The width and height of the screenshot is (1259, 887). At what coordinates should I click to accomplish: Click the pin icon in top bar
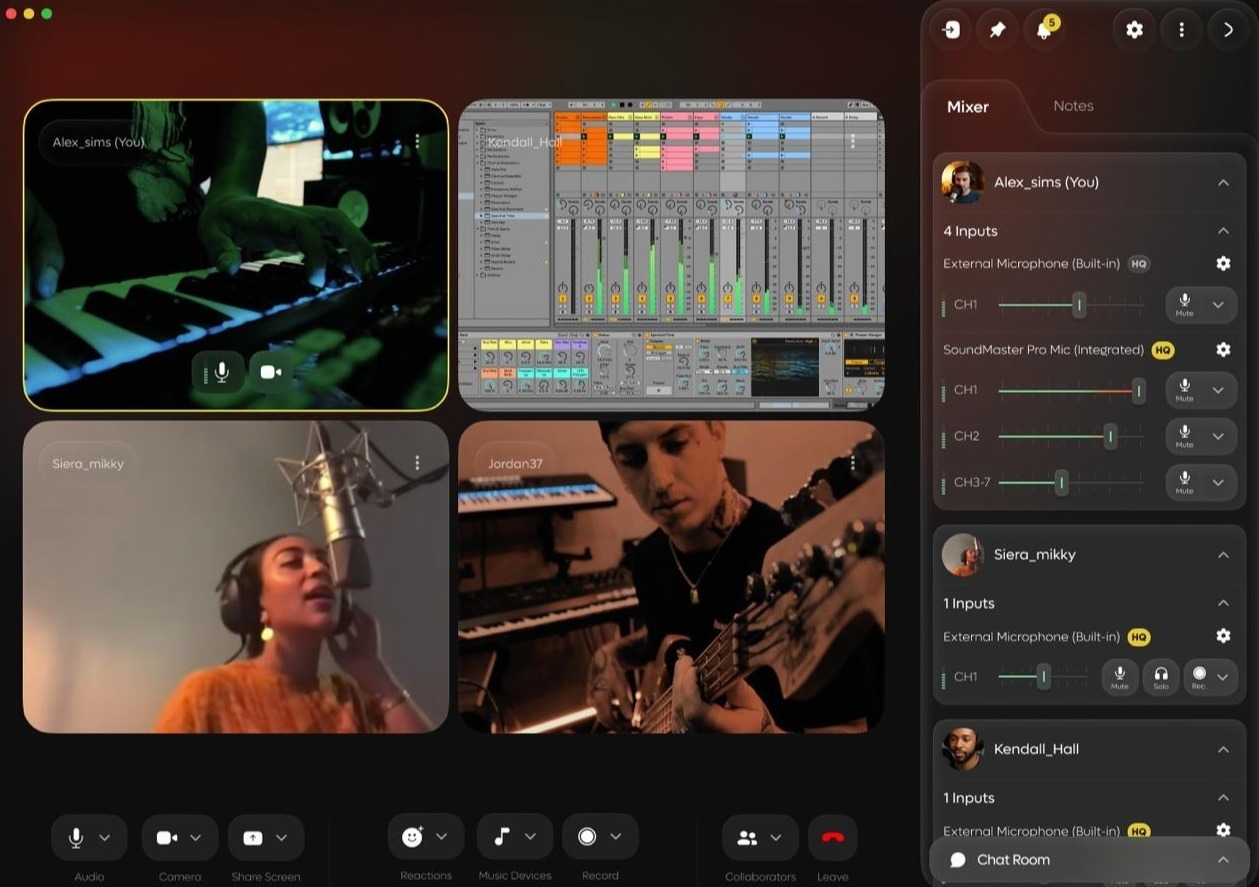point(997,30)
